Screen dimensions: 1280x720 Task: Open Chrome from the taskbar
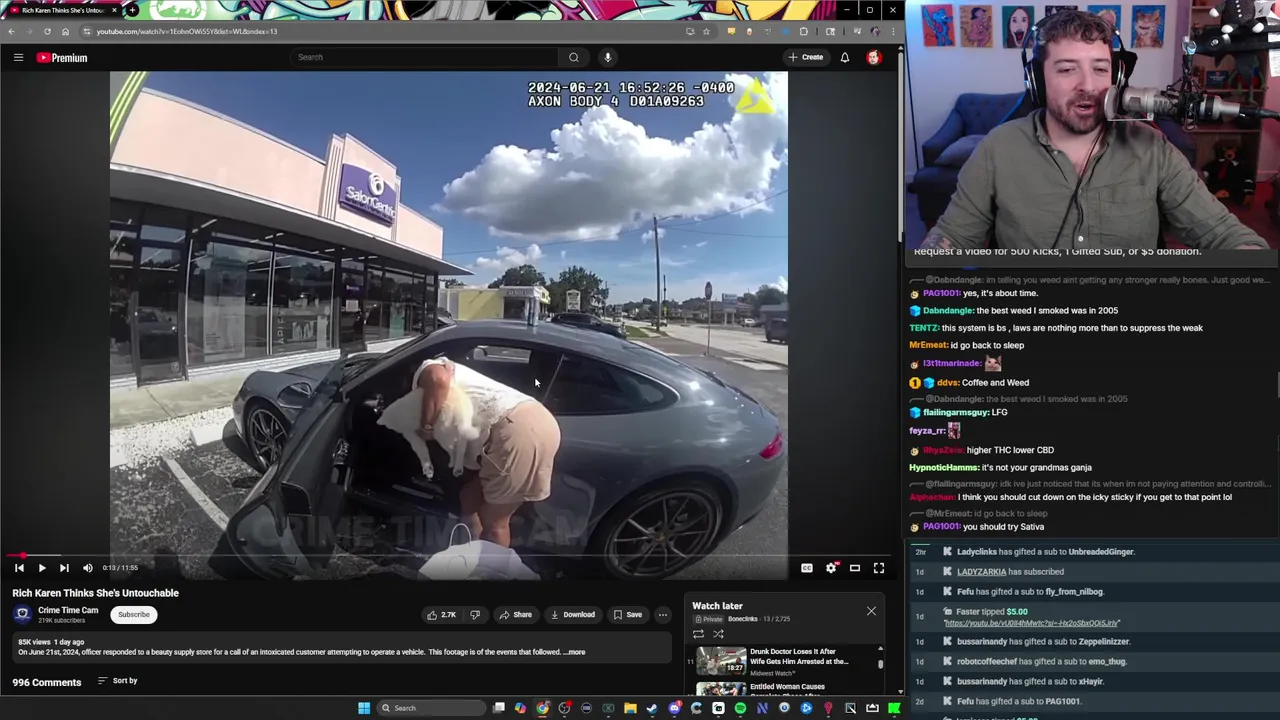[542, 708]
